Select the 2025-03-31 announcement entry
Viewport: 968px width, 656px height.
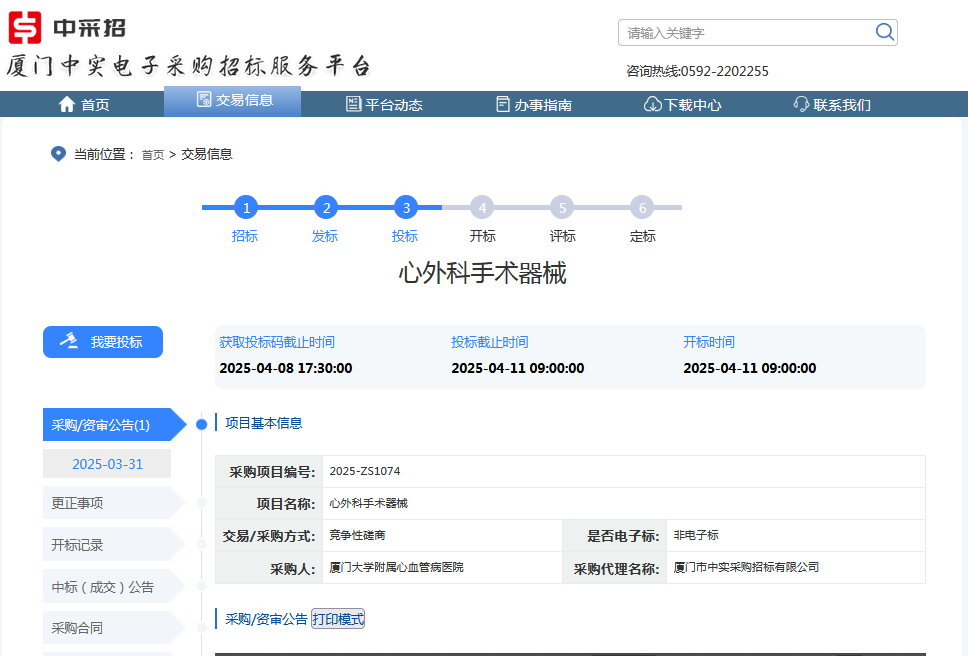106,463
